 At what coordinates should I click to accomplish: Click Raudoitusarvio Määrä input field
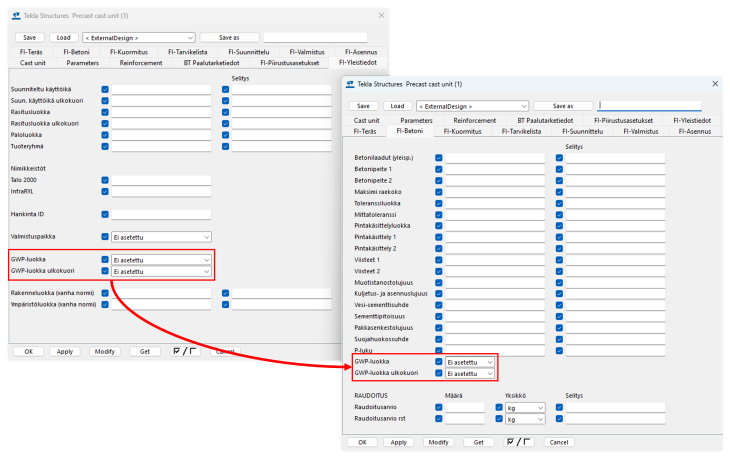[x=465, y=407]
